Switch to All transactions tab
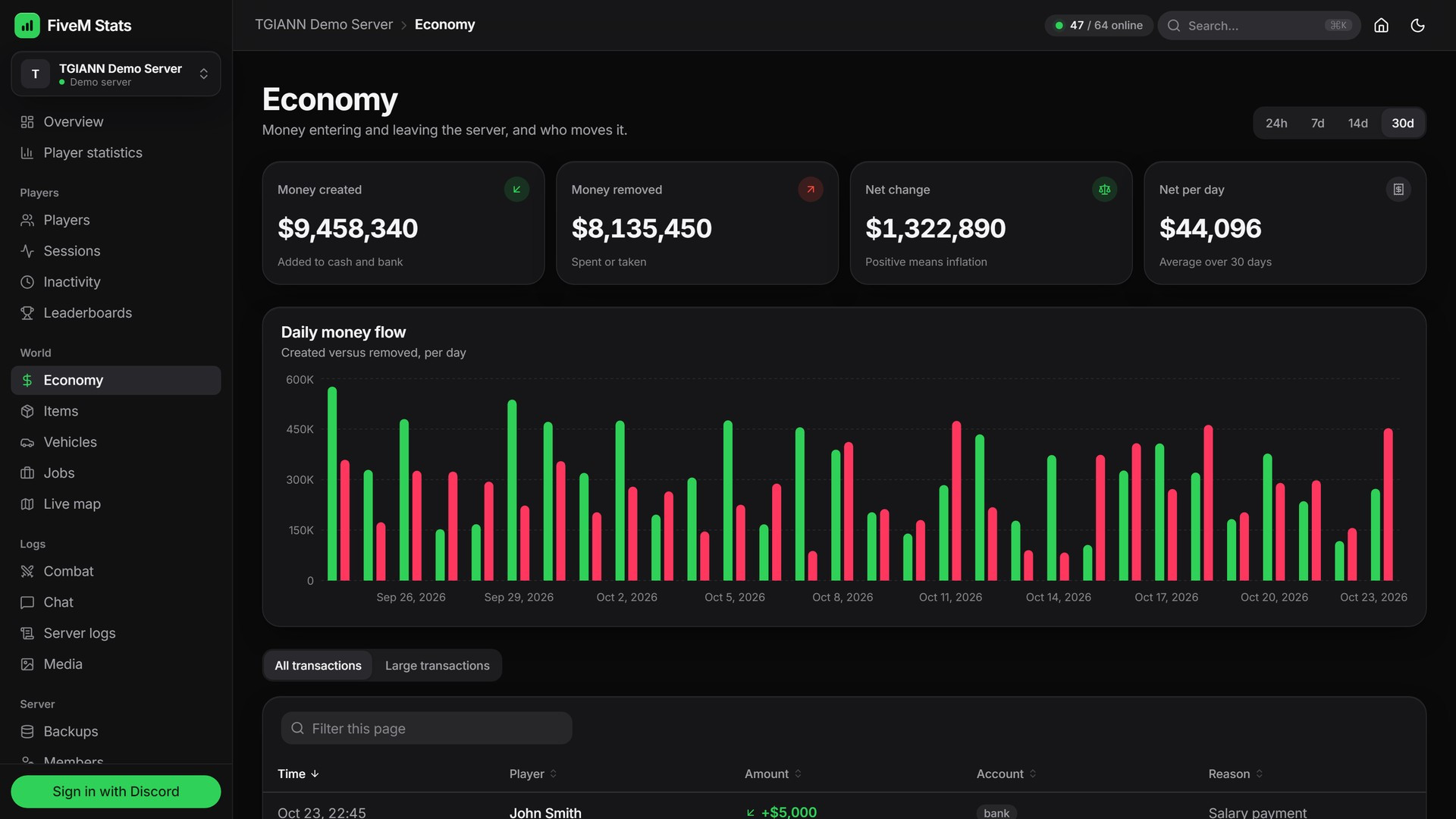Image resolution: width=1456 pixels, height=819 pixels. click(318, 665)
